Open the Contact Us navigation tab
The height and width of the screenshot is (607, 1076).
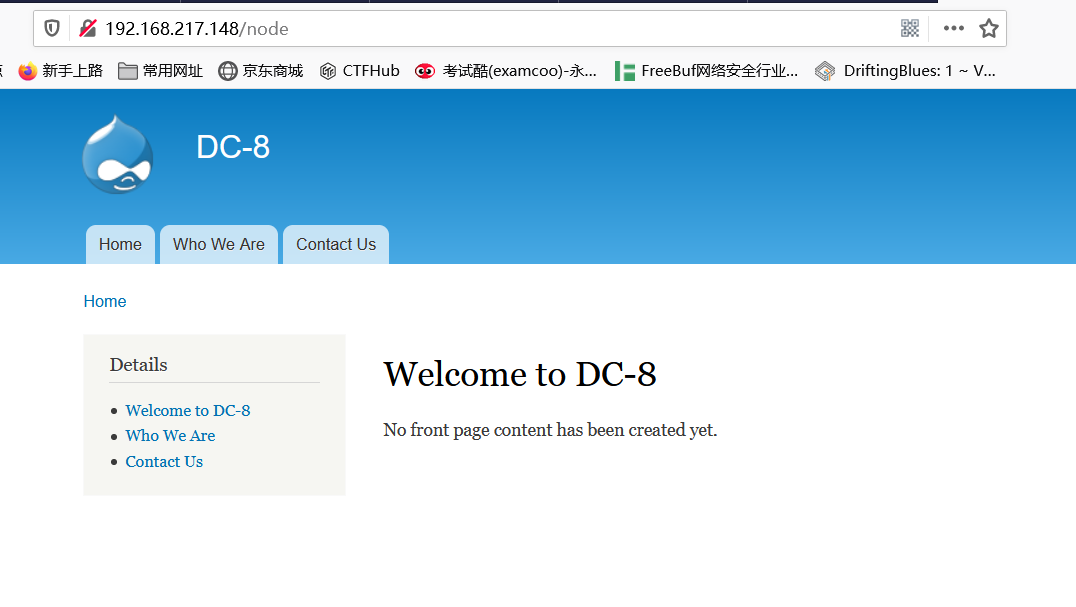point(336,245)
